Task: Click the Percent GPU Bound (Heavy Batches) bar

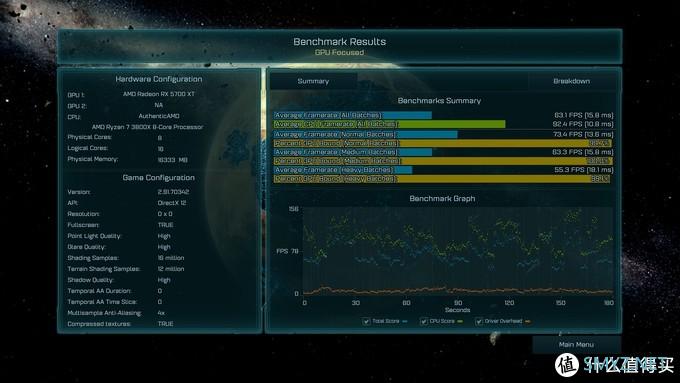Action: coord(441,179)
